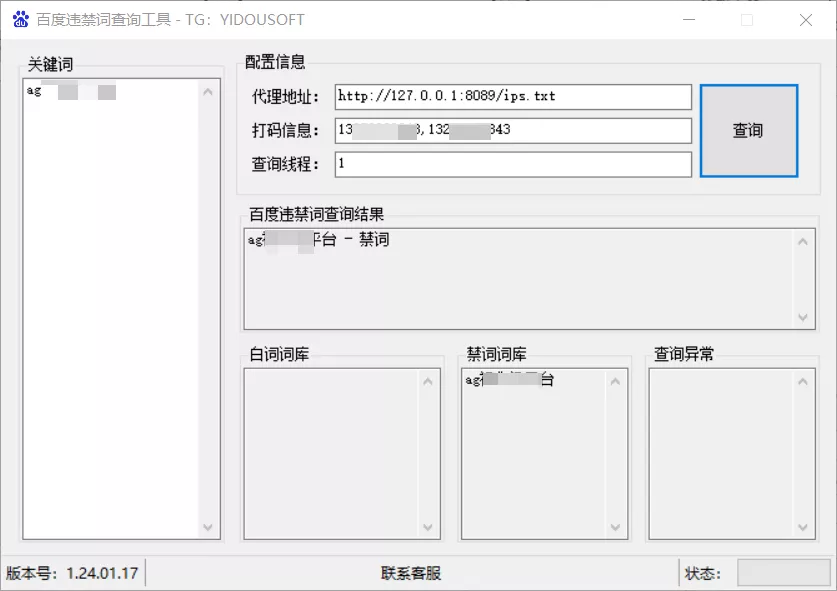
Task: Select the result line ending in 禁词
Action: point(318,239)
